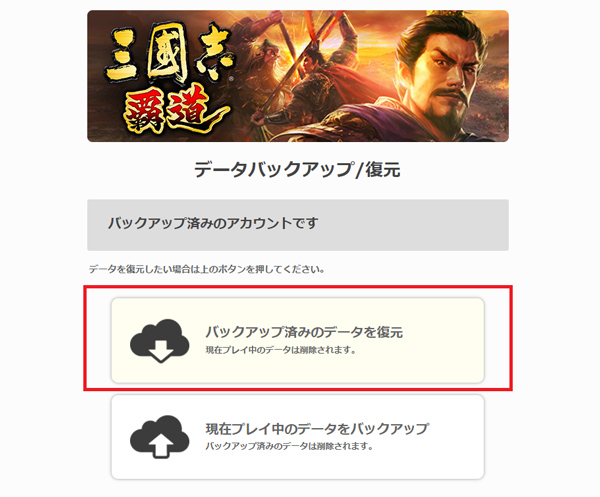Click the バックアップ済みのデータは削除されます subtitle

pos(289,446)
